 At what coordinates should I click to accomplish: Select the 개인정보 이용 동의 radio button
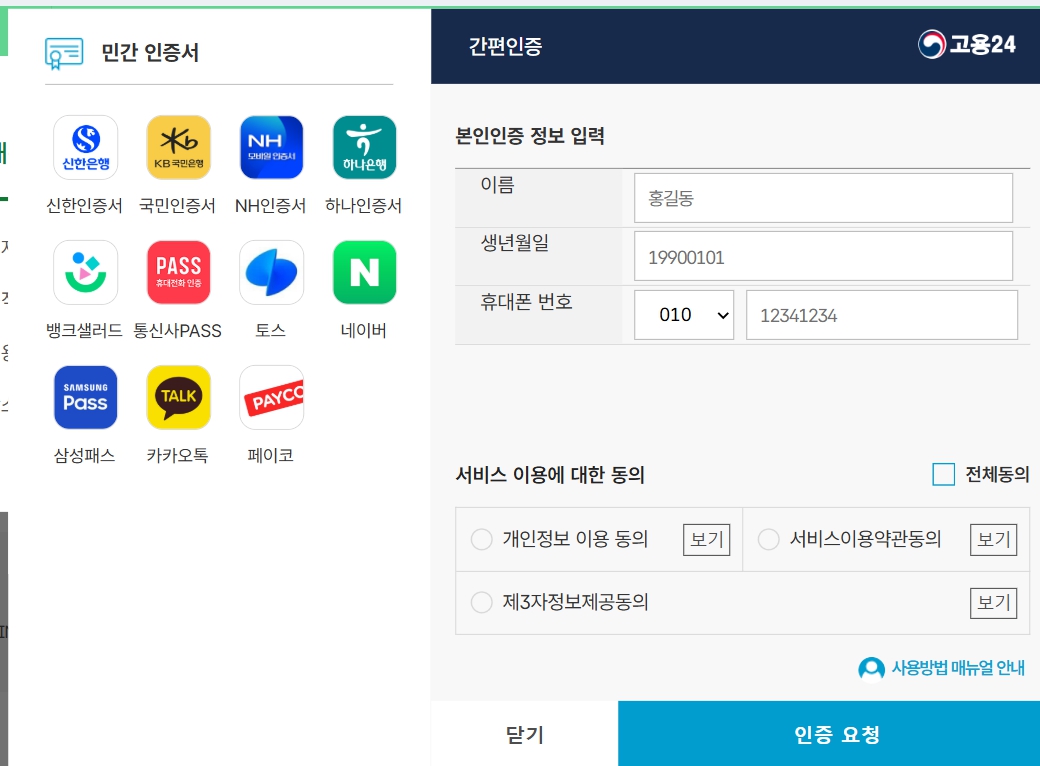coord(482,539)
